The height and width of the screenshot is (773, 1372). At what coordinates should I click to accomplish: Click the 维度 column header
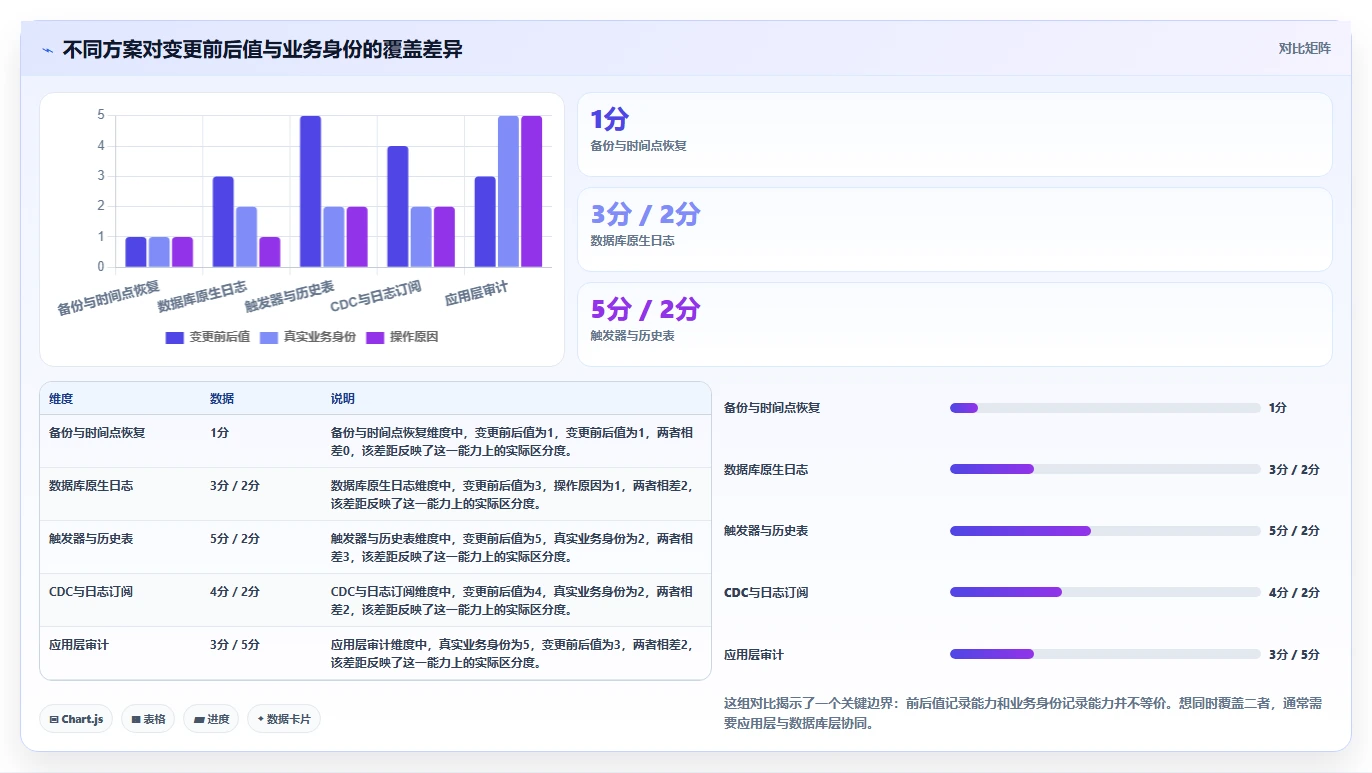tap(61, 399)
